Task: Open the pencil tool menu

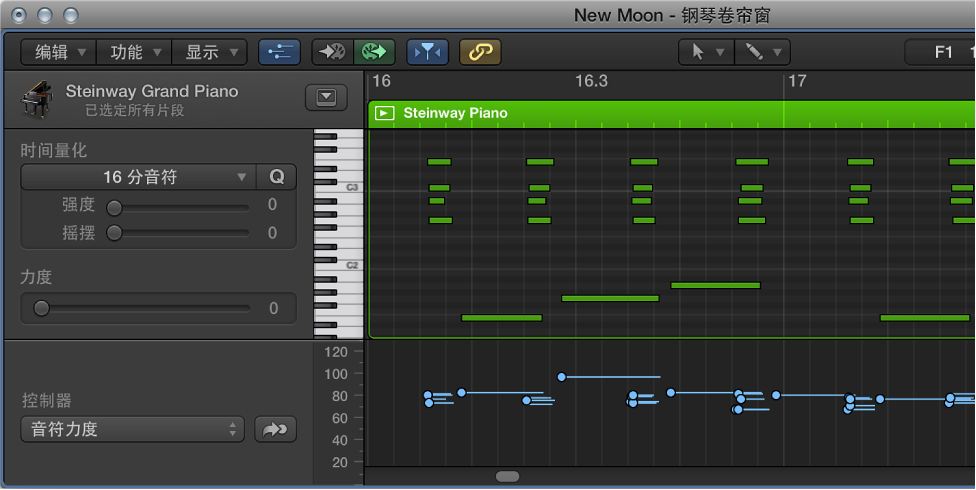Action: pyautogui.click(x=762, y=52)
